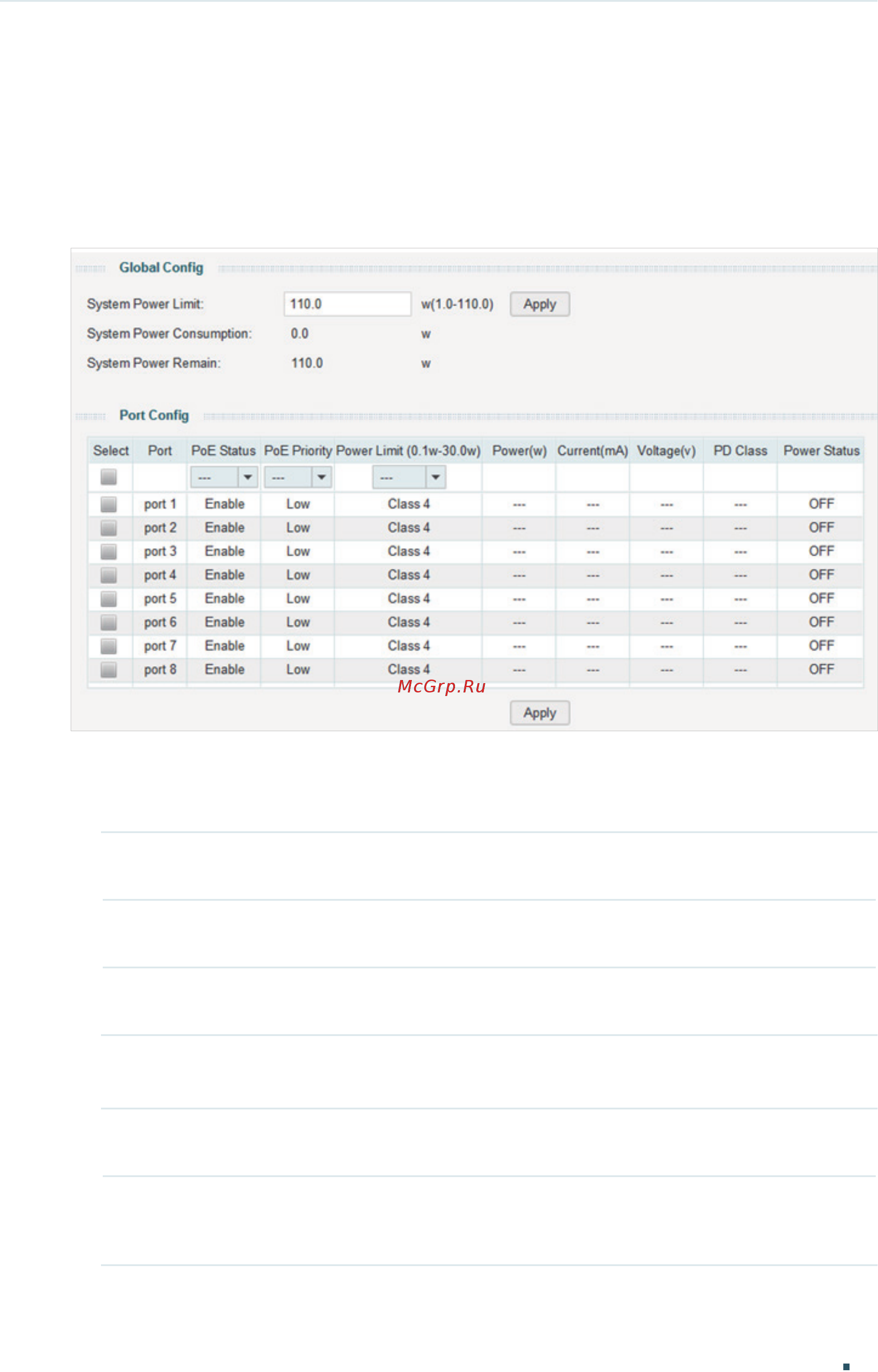The image size is (878, 1372).
Task: Click OFF power status for port 8
Action: (x=821, y=670)
